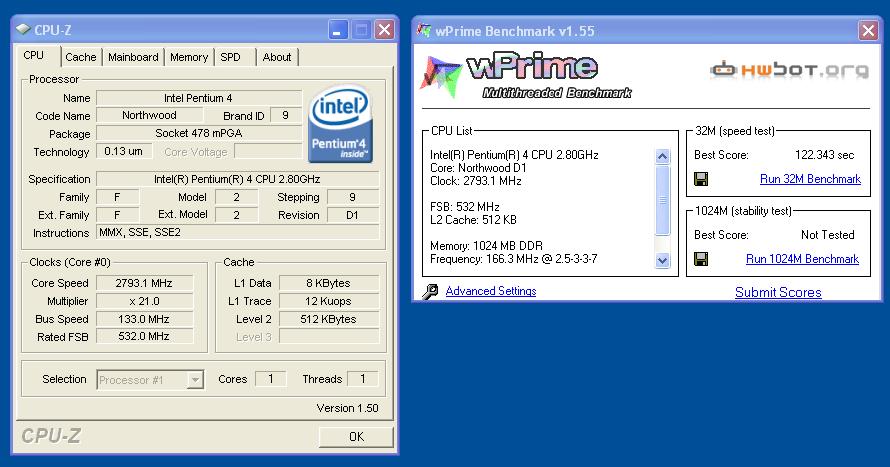Minimize the CPU-Z window
Screen dimensions: 890x467
[338, 30]
